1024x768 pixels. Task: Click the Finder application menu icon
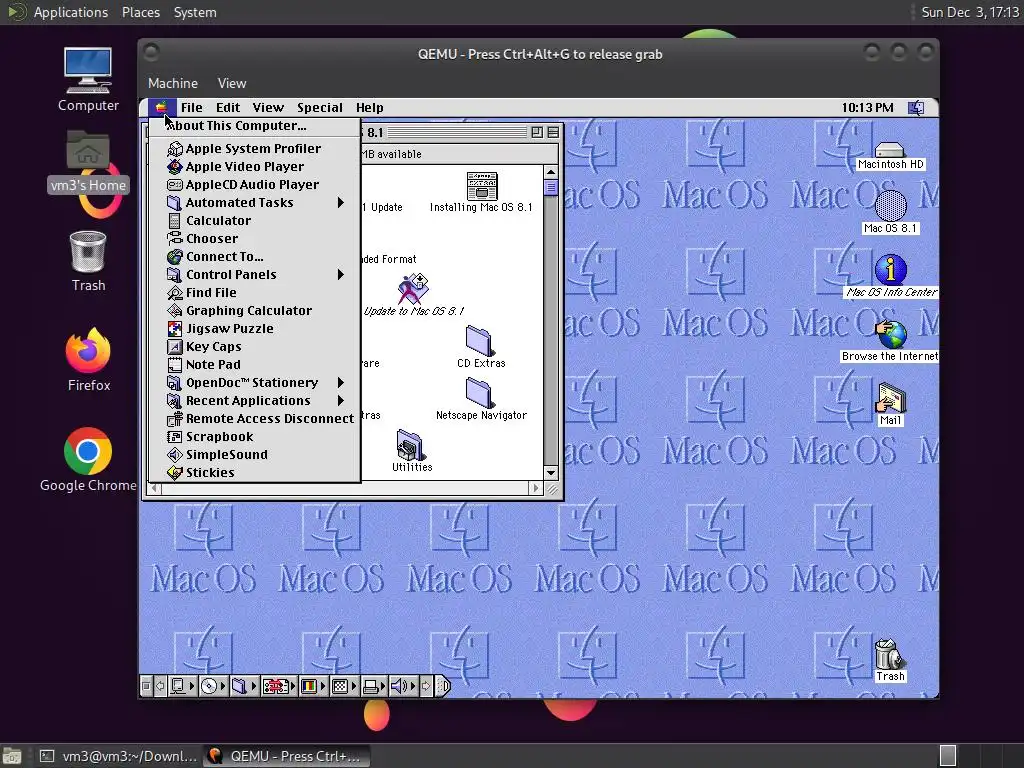(916, 108)
